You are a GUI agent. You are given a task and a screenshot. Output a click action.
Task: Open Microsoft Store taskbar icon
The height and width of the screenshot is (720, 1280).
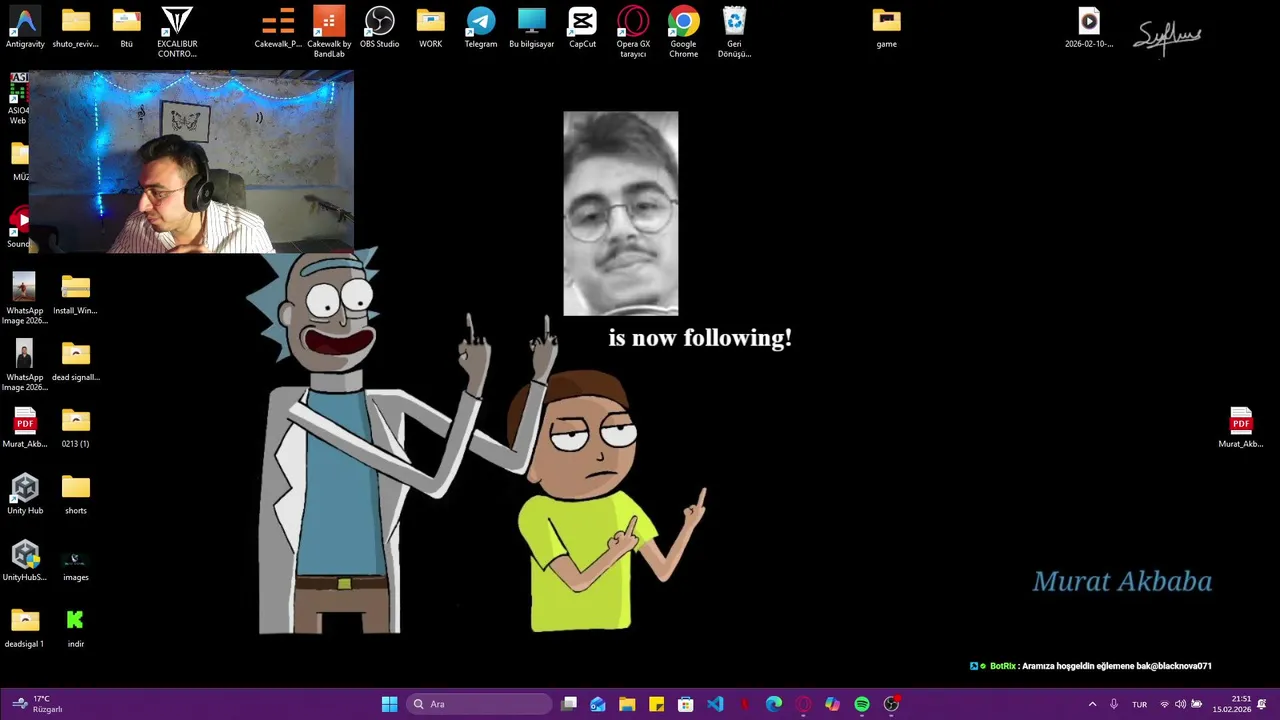coord(686,704)
